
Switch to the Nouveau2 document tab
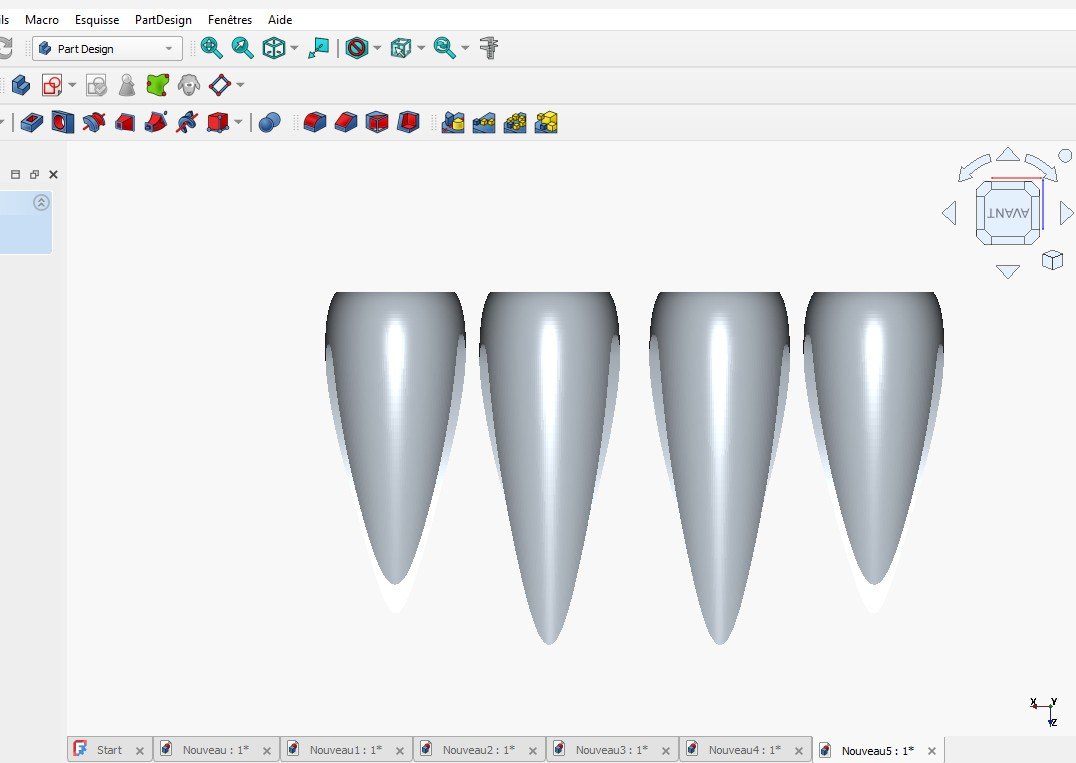tap(477, 750)
